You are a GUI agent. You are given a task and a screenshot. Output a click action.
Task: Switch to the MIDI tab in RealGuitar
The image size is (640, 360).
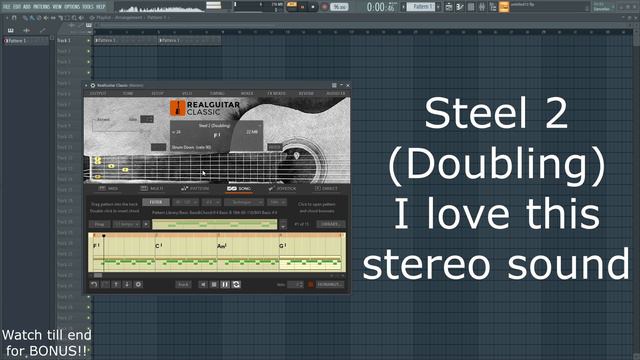click(108, 189)
